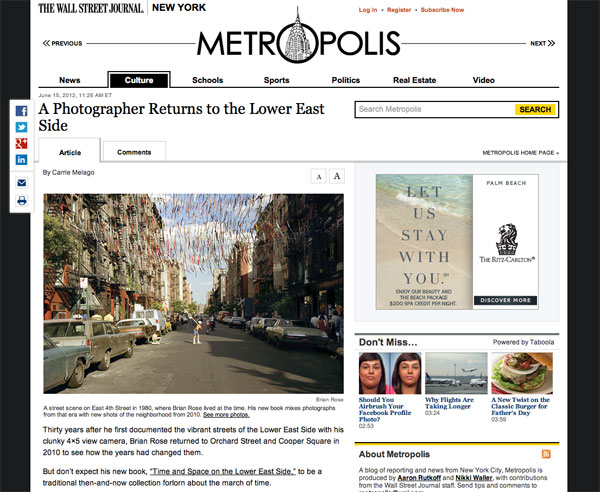Decrease article text size with small A

[318, 176]
